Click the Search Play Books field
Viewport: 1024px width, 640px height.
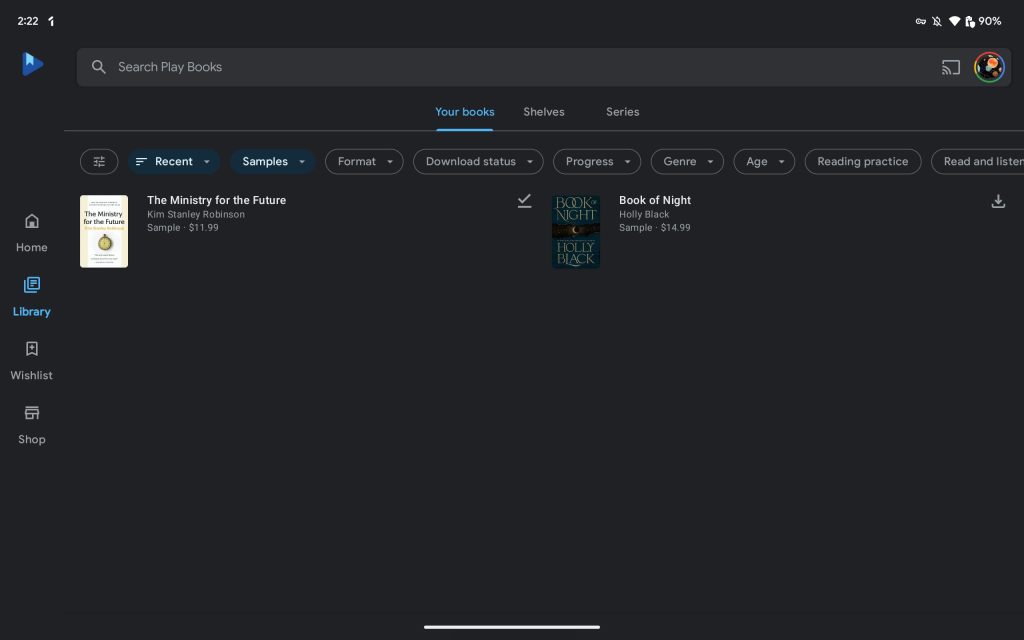500,67
